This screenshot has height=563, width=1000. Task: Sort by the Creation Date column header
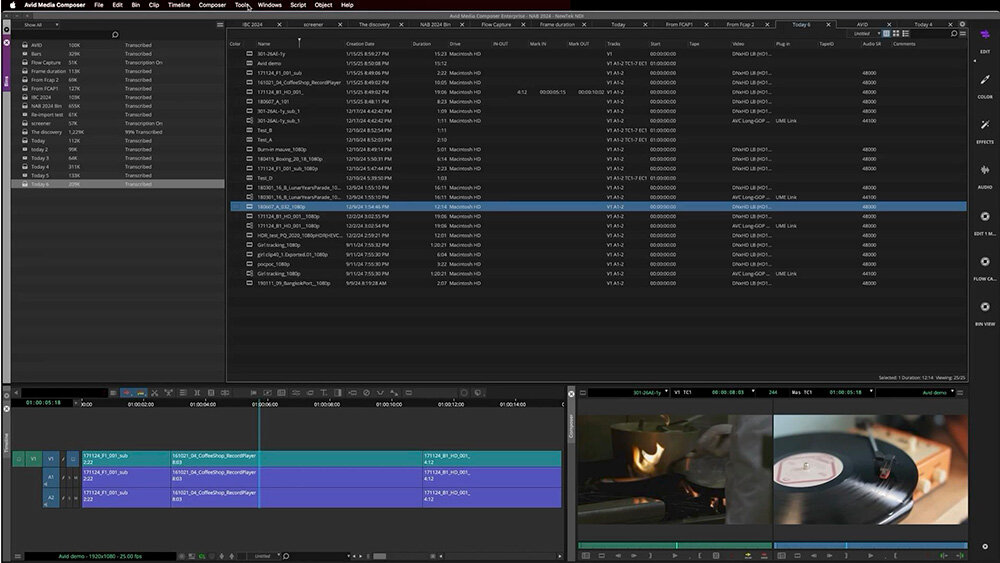click(x=360, y=44)
